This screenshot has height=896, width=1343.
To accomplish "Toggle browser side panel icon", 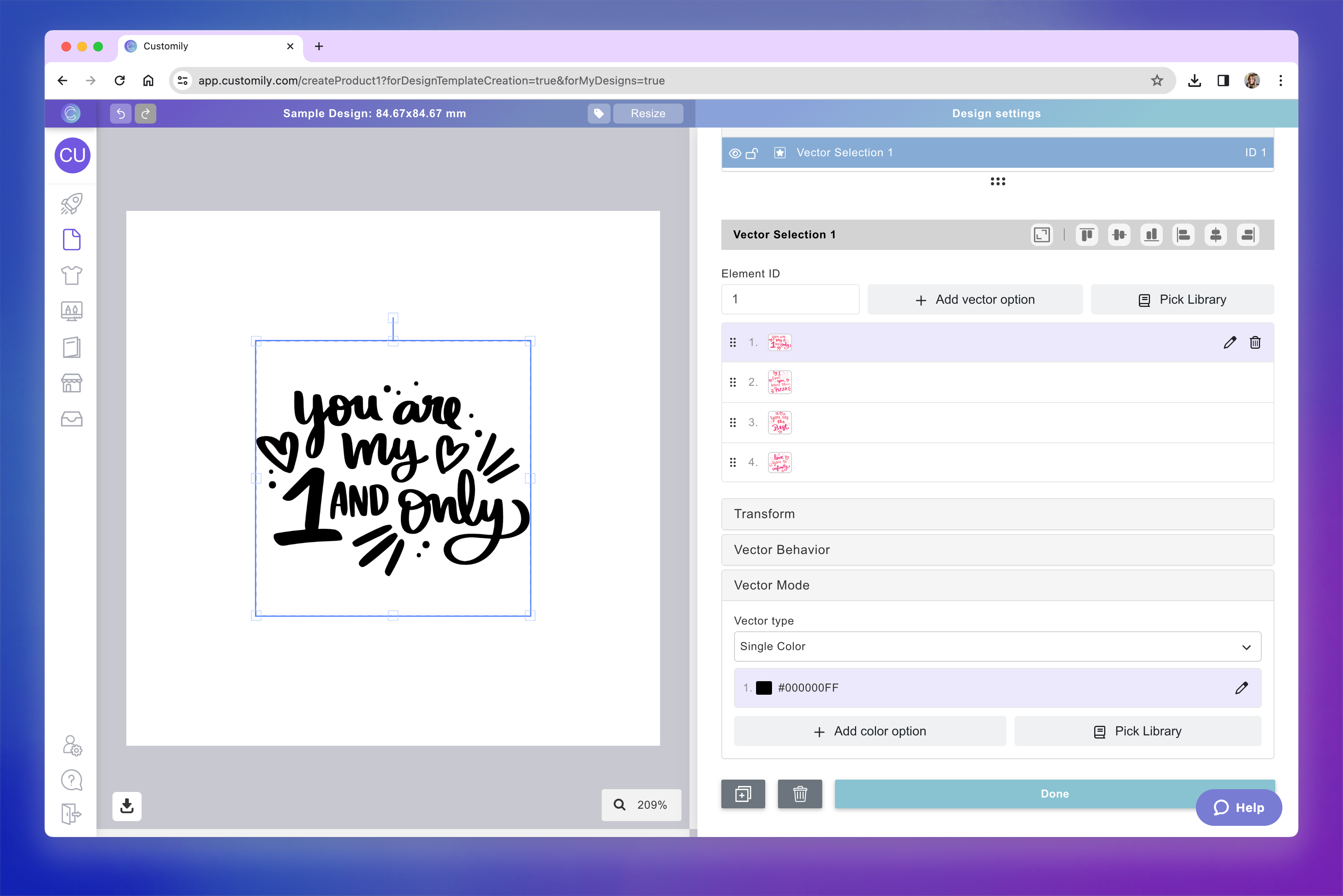I will (x=1223, y=81).
